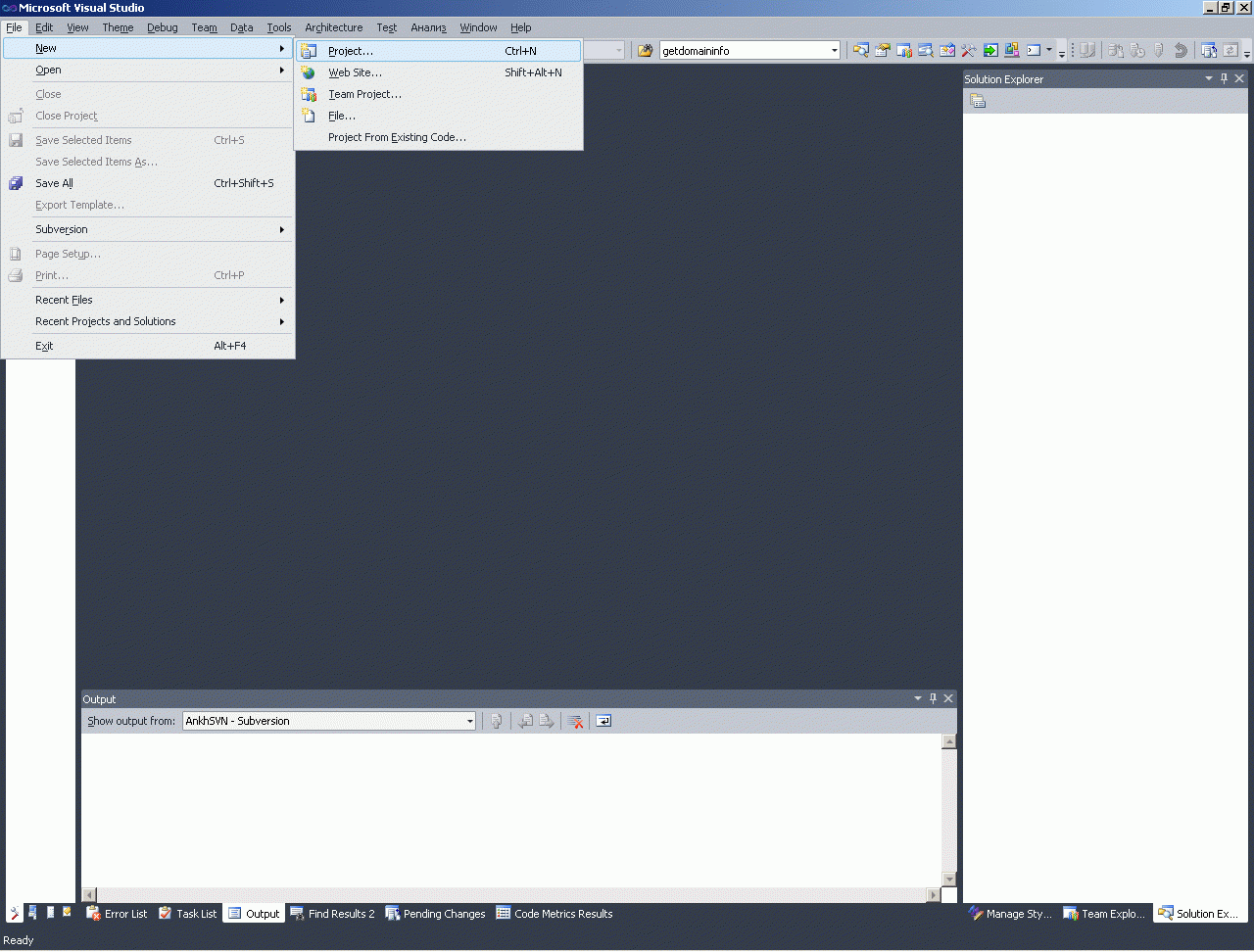
Task: Switch to the Task List tab
Action: click(187, 914)
